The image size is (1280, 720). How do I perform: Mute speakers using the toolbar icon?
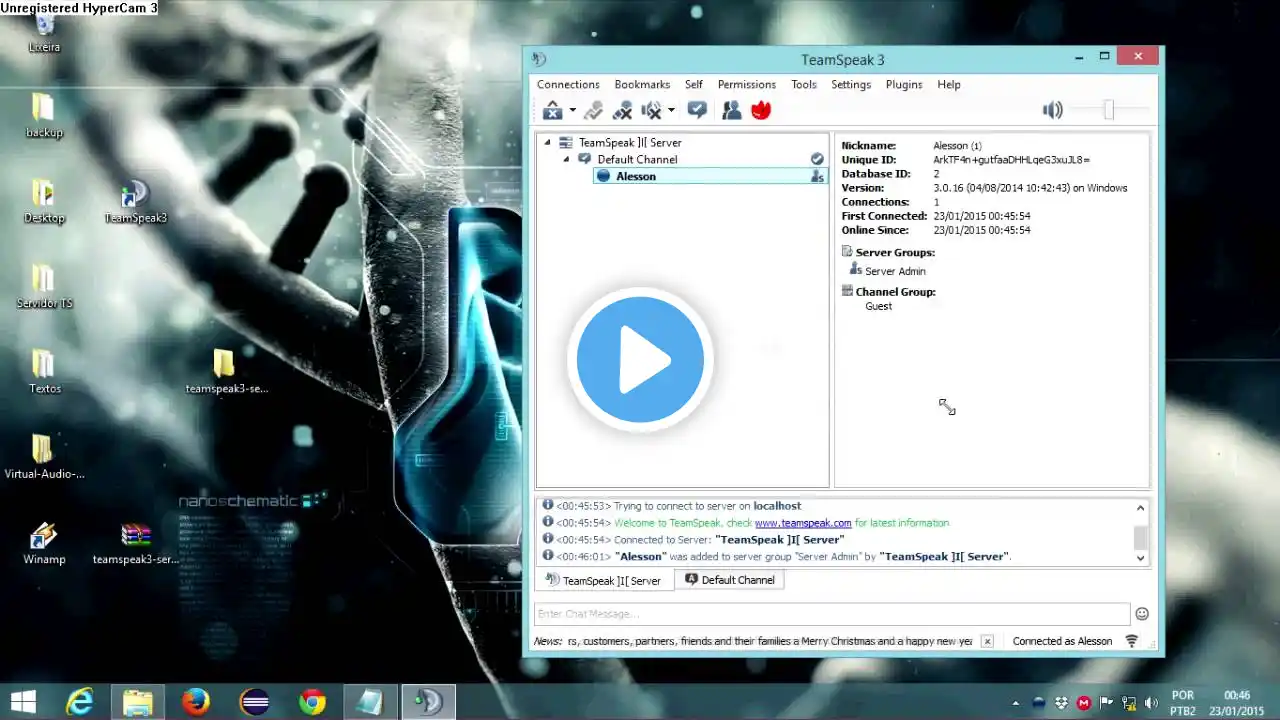pyautogui.click(x=652, y=110)
